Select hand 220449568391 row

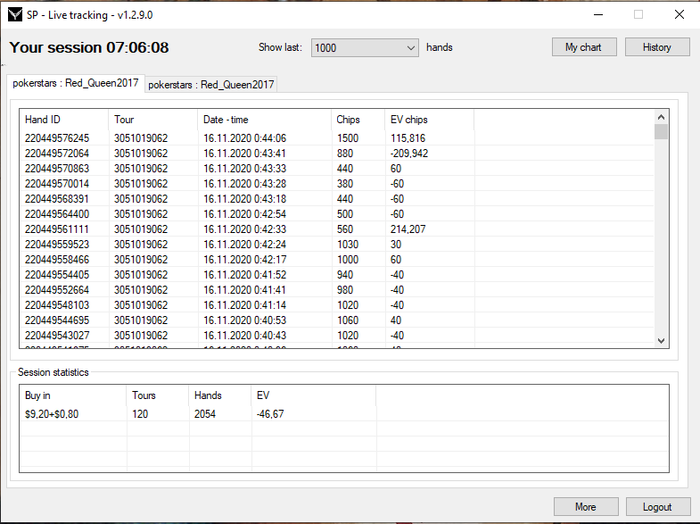(x=337, y=199)
